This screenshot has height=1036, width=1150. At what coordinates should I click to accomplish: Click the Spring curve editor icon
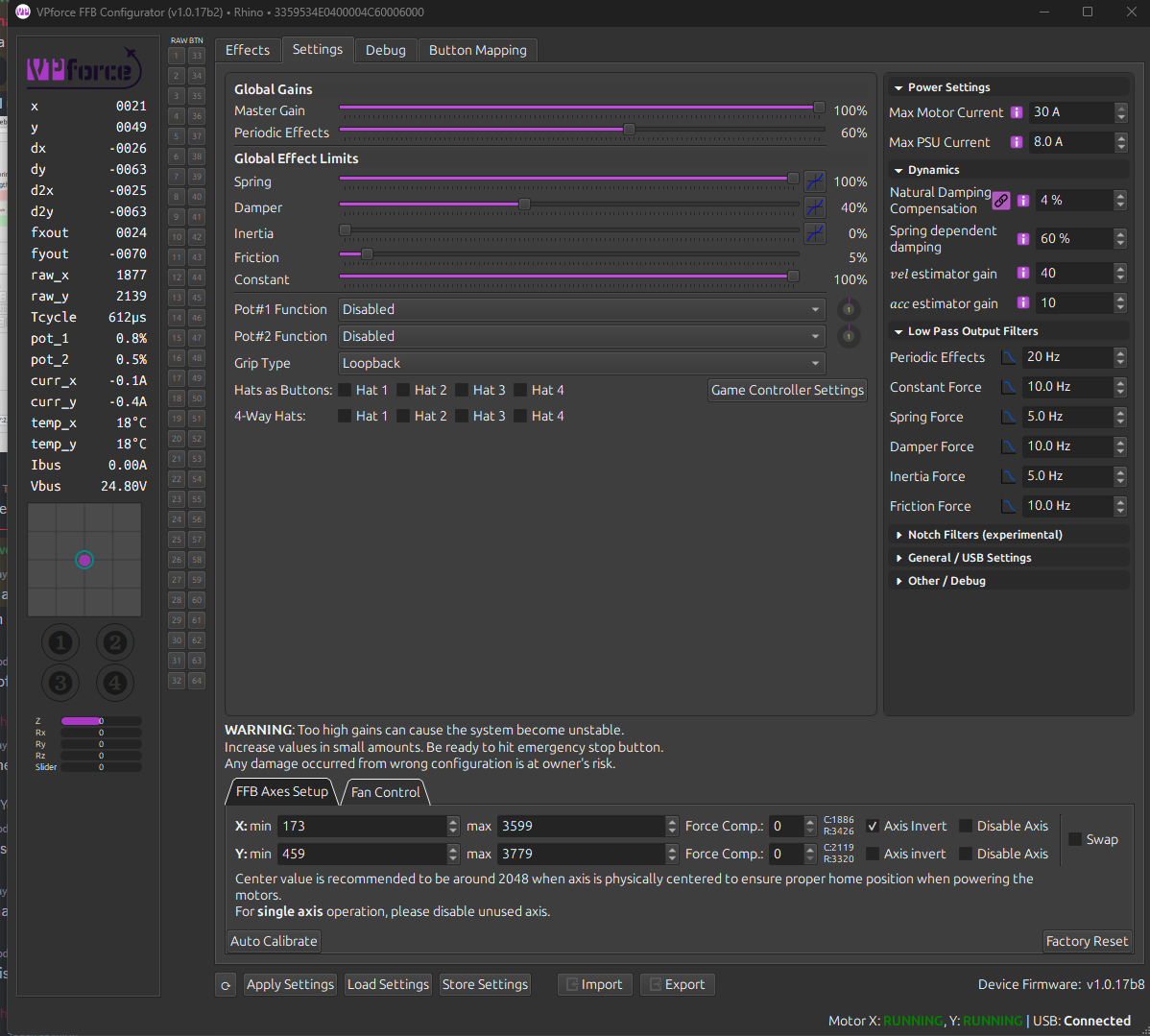click(814, 181)
